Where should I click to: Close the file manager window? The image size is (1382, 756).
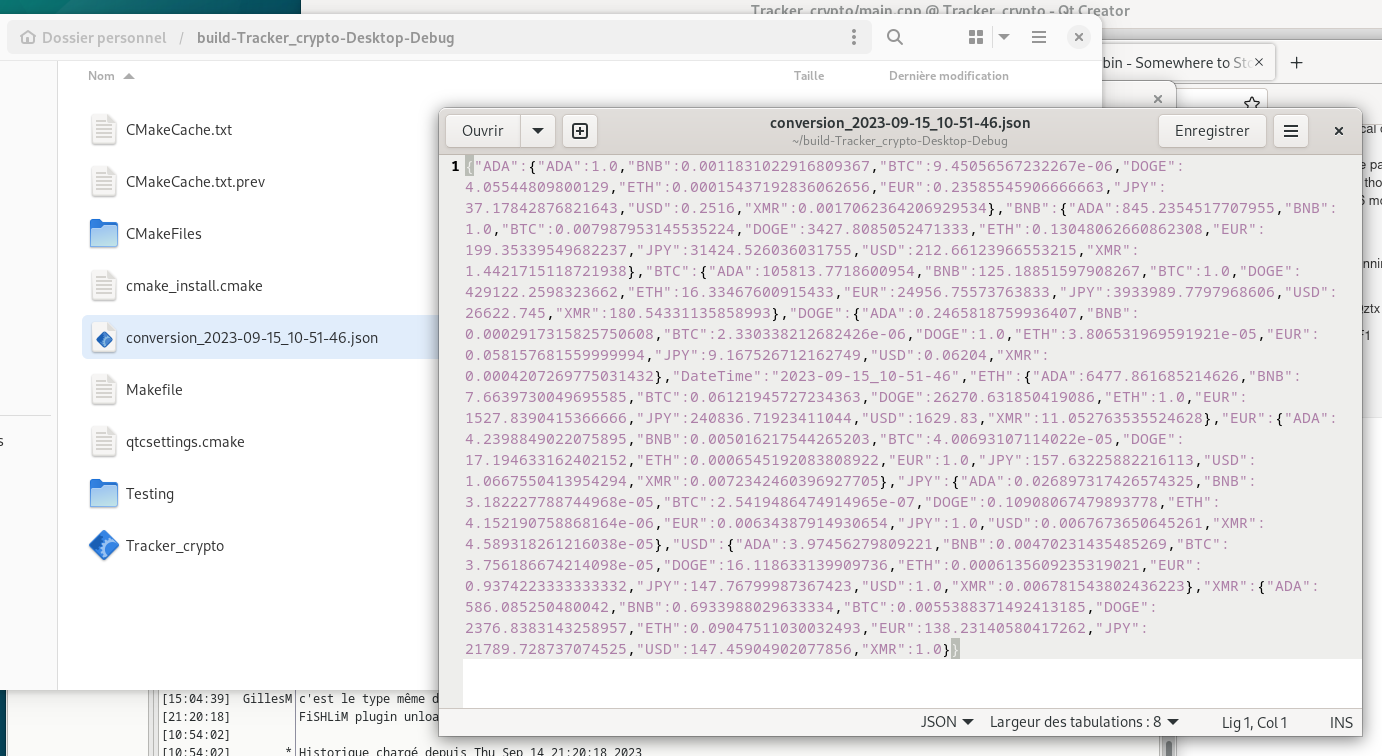click(x=1078, y=37)
